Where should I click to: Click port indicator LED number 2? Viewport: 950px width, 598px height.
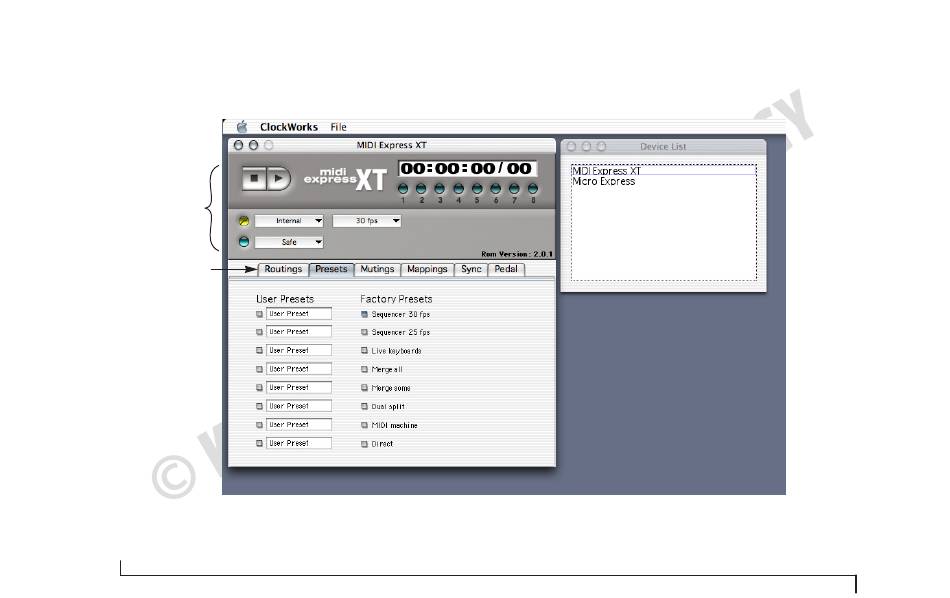click(421, 188)
